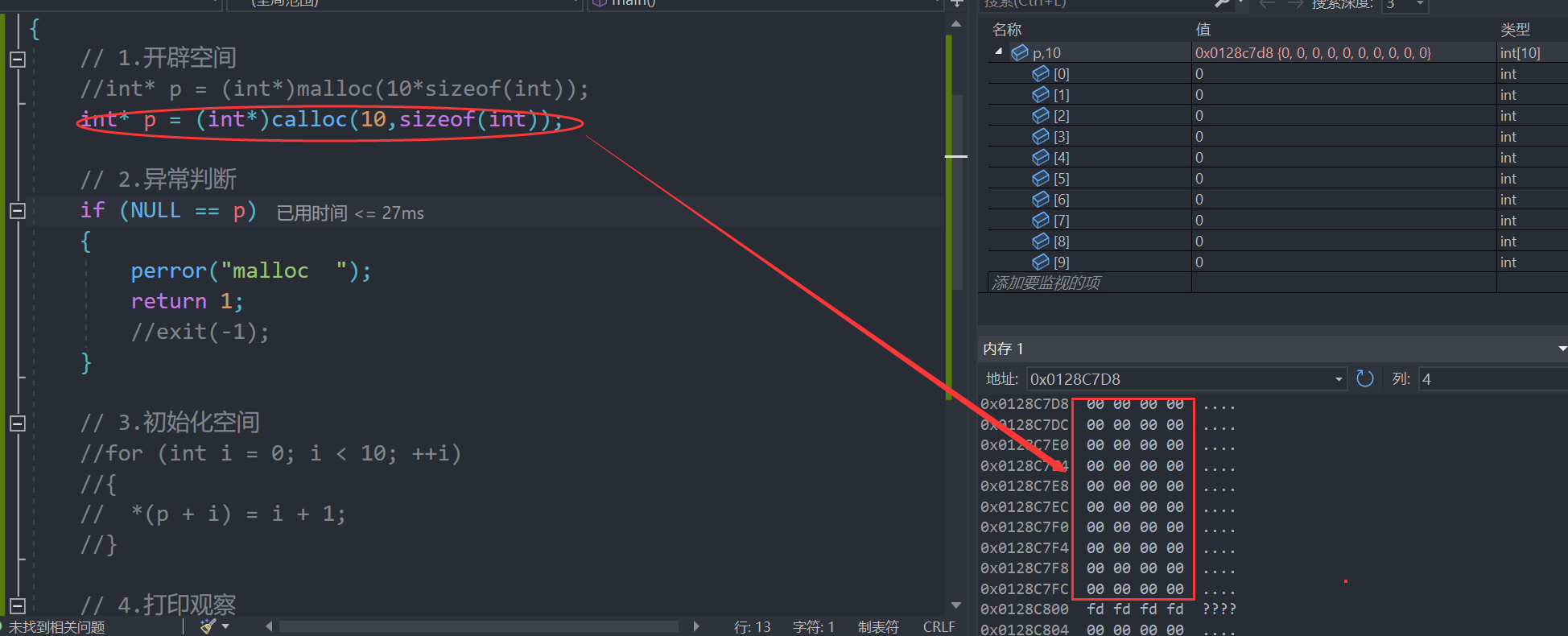Open the 内存 1 window options dropdown
The height and width of the screenshot is (636, 1568).
1562,349
